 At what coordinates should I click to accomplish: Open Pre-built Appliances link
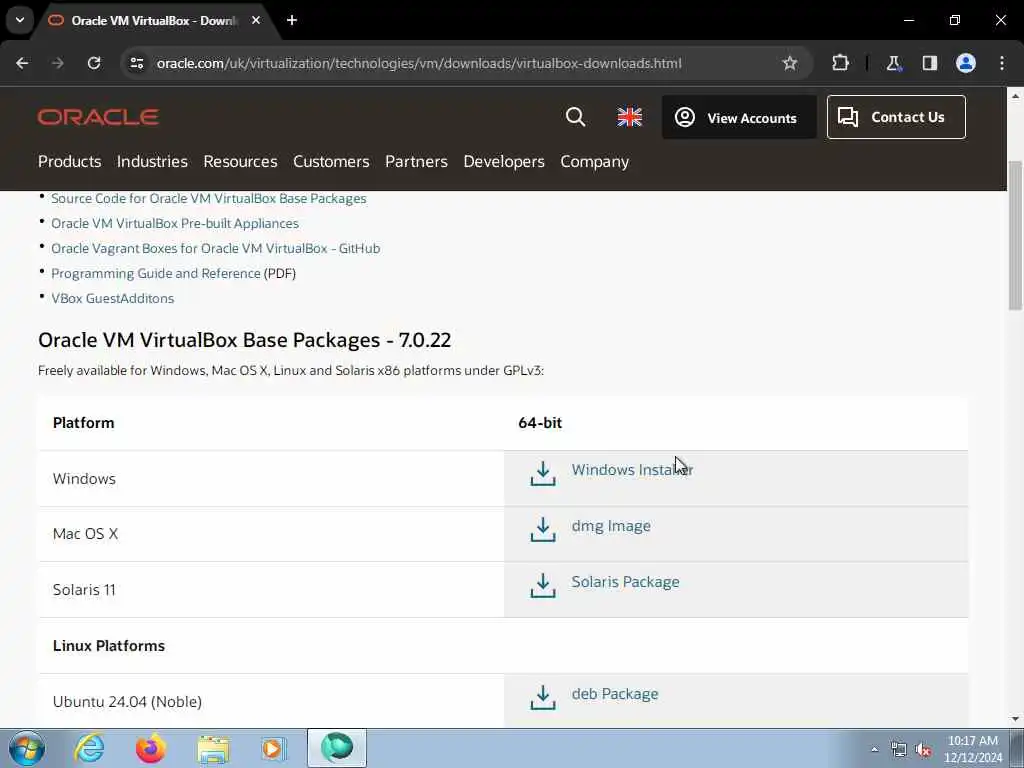point(174,223)
